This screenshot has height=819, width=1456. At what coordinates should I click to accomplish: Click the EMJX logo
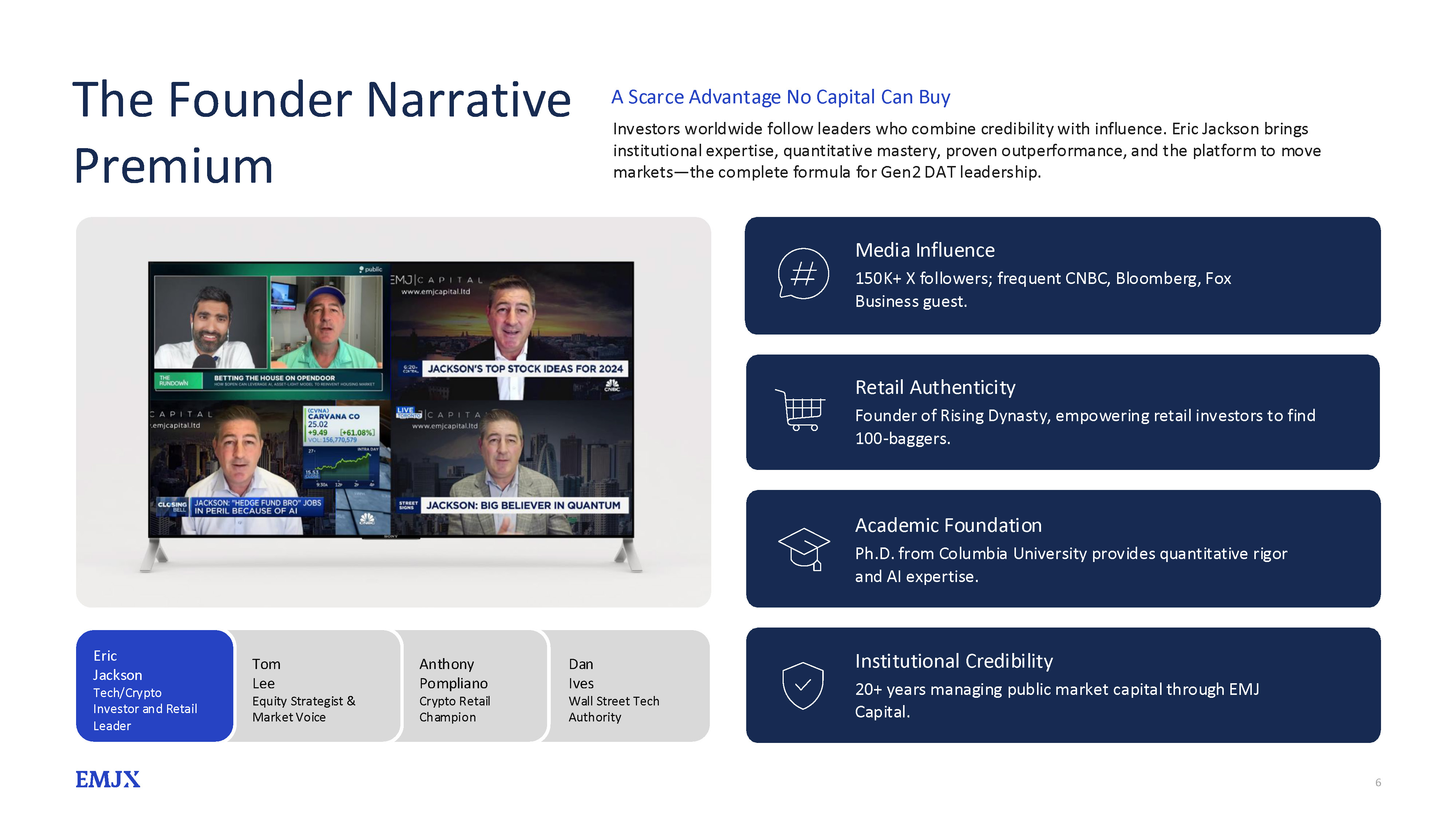(107, 779)
